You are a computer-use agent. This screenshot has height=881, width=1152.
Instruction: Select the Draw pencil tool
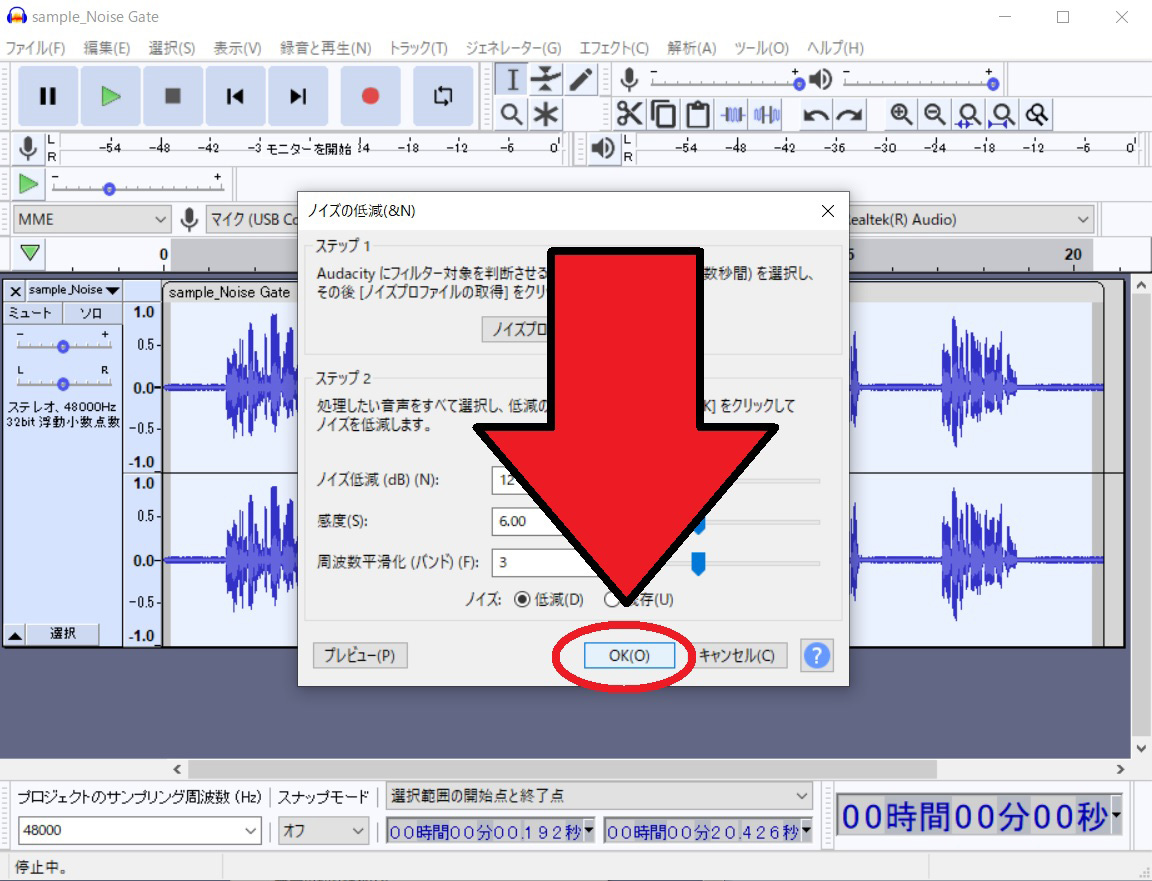click(x=580, y=79)
